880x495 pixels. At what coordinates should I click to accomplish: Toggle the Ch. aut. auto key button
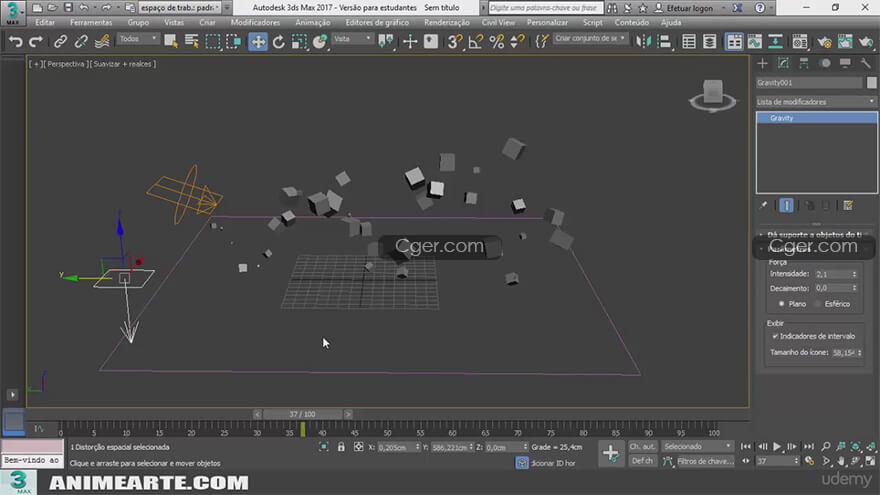click(x=642, y=447)
